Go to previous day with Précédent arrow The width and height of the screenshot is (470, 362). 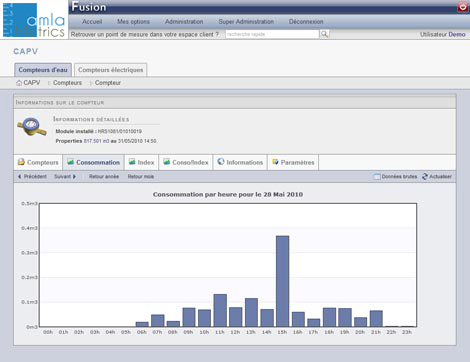[x=19, y=176]
